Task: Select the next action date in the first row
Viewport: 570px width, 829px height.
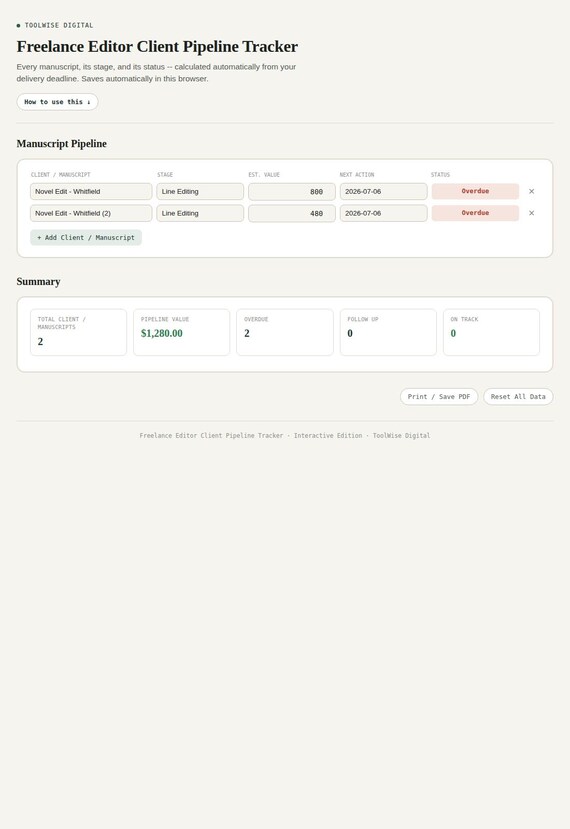Action: (383, 191)
